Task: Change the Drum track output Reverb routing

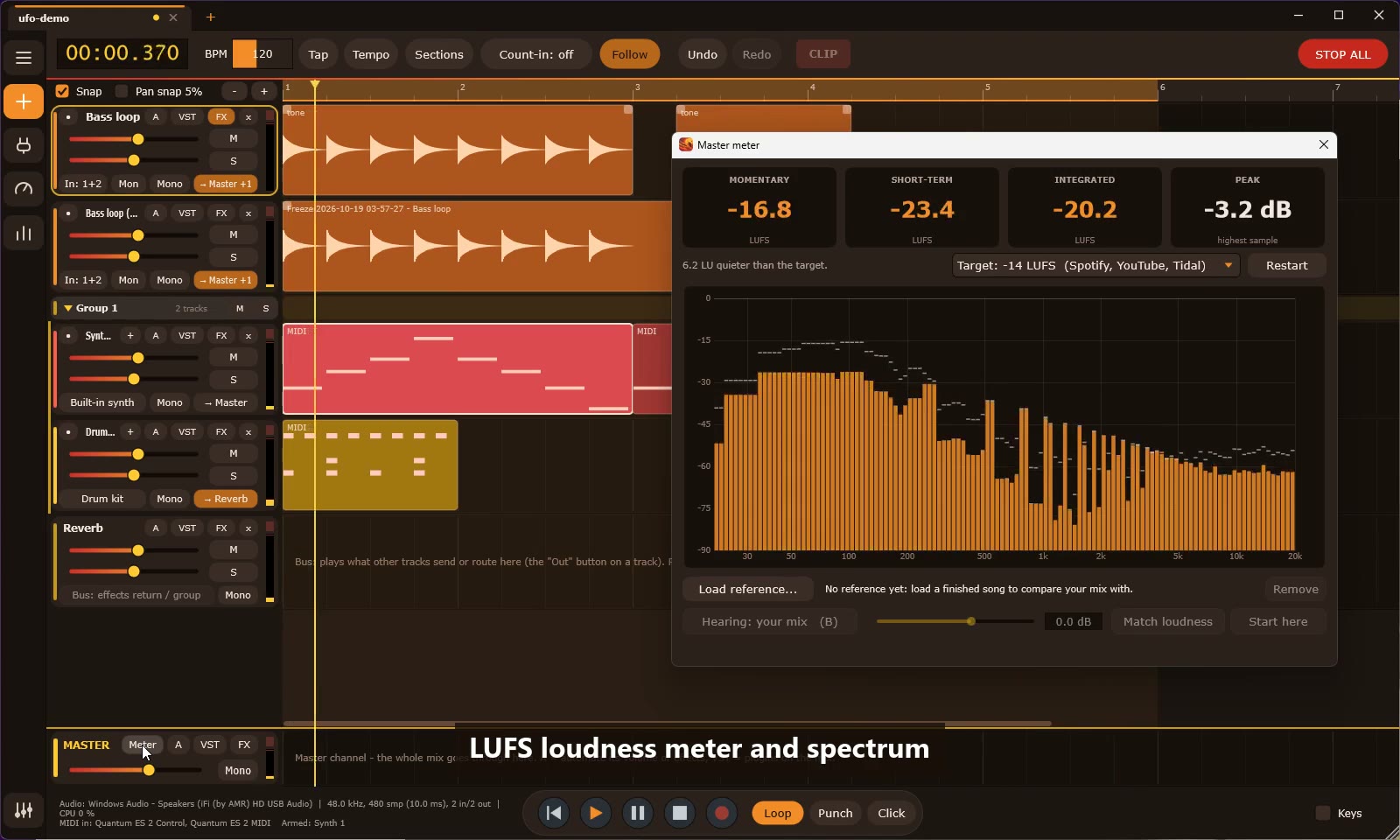Action: 226,499
